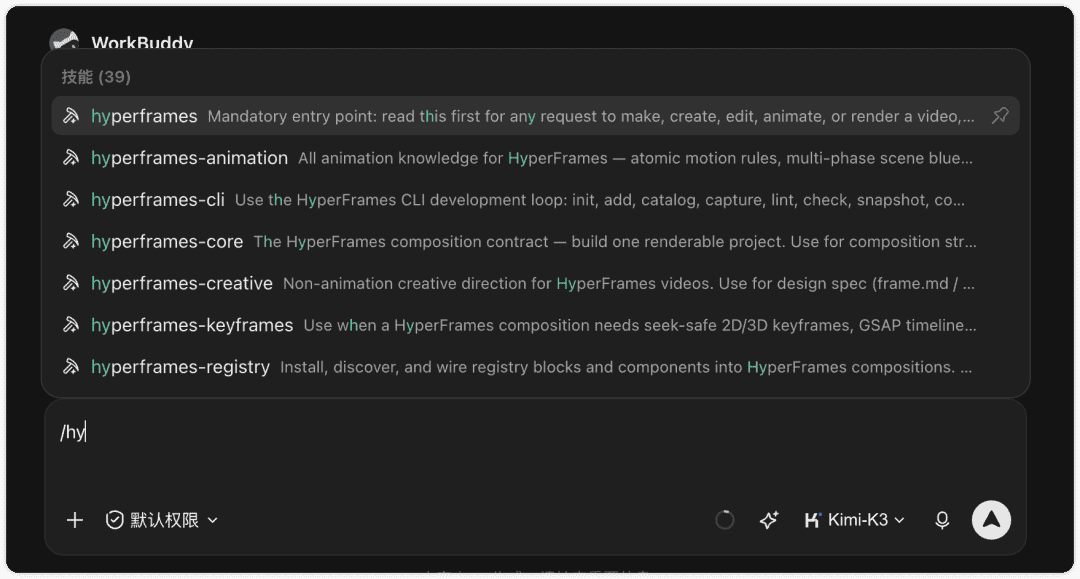Click the 技能 (39) header text
This screenshot has height=579, width=1080.
click(96, 76)
